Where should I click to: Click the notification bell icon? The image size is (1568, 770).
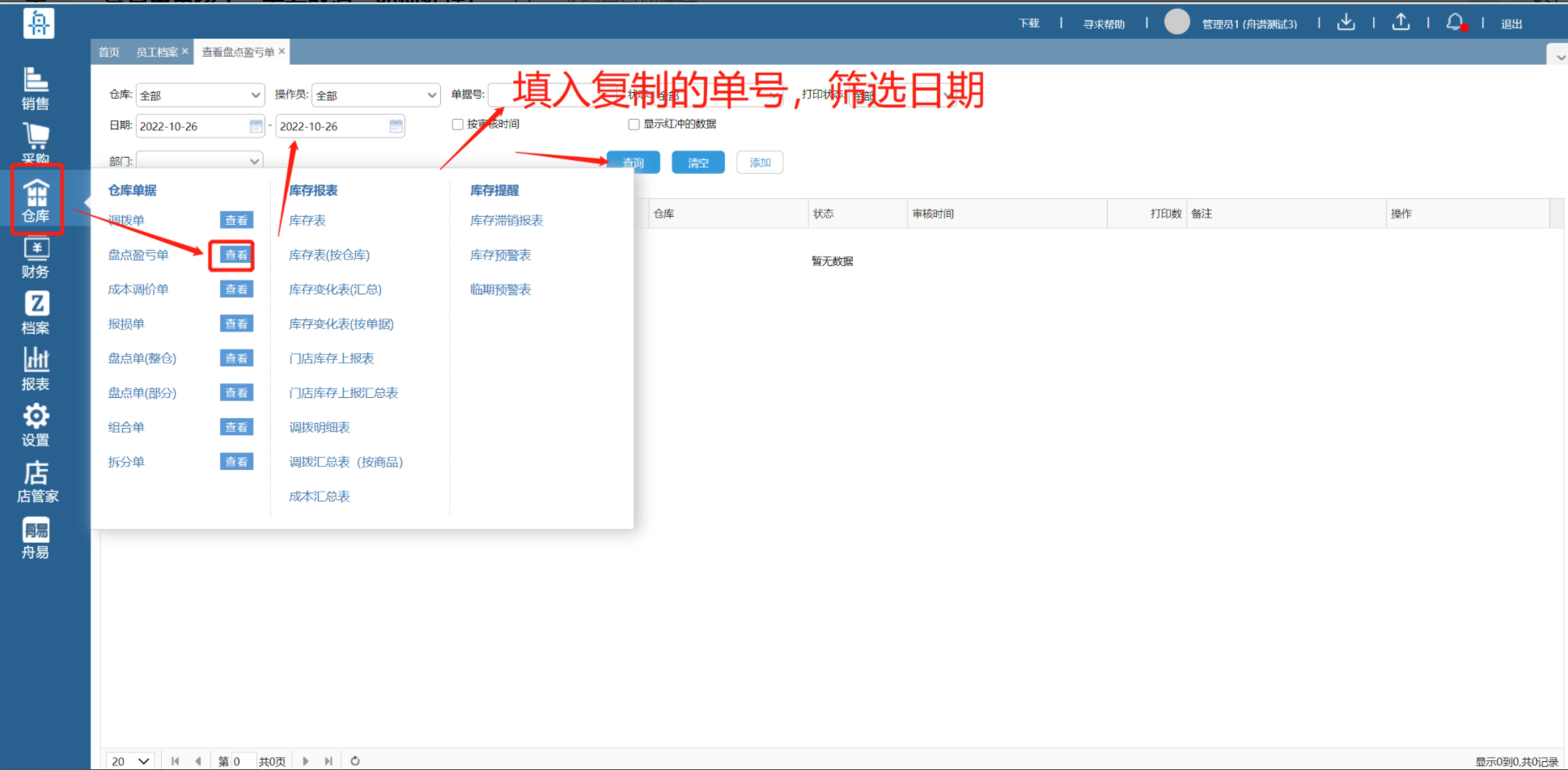(x=1455, y=23)
